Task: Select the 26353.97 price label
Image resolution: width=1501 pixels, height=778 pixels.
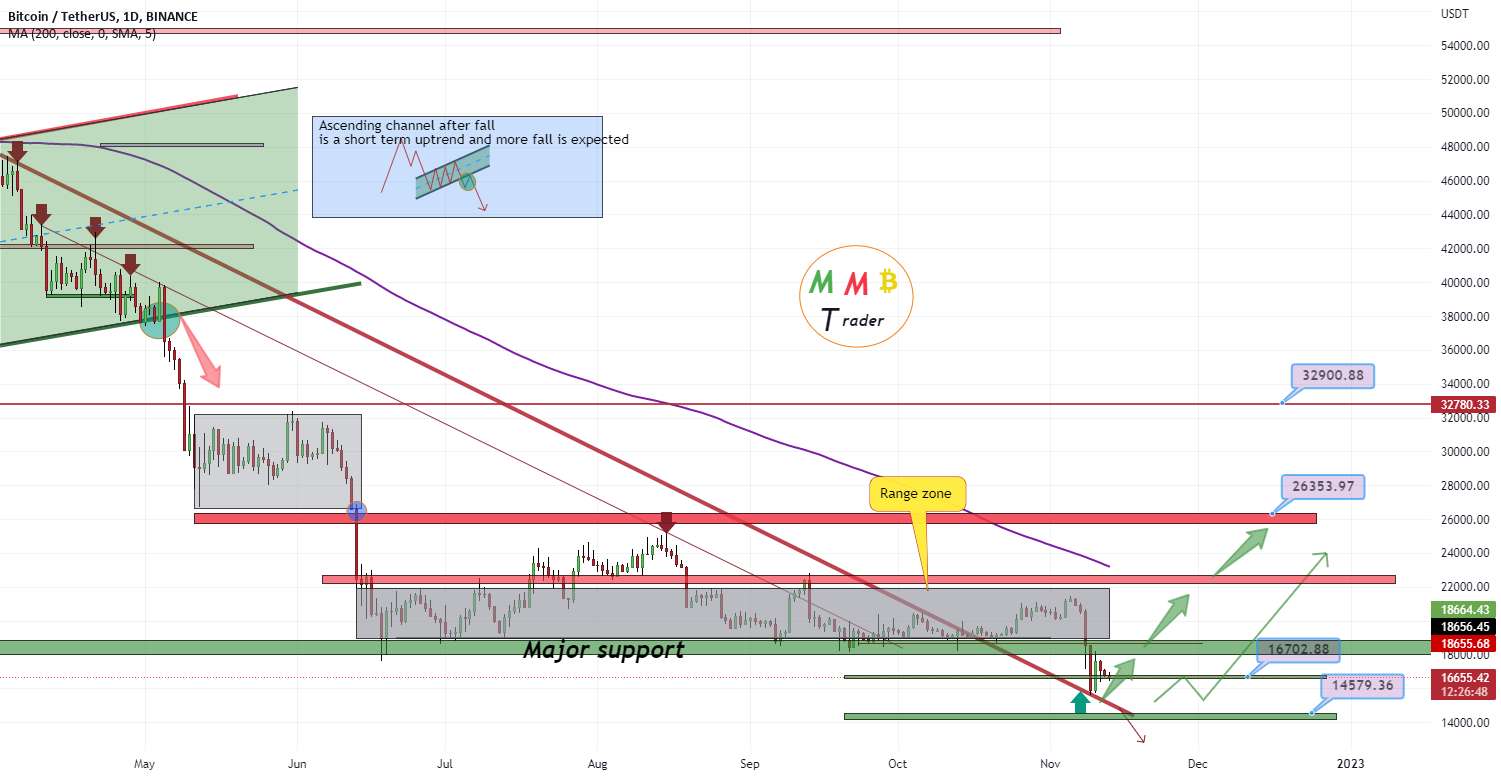Action: [1322, 487]
